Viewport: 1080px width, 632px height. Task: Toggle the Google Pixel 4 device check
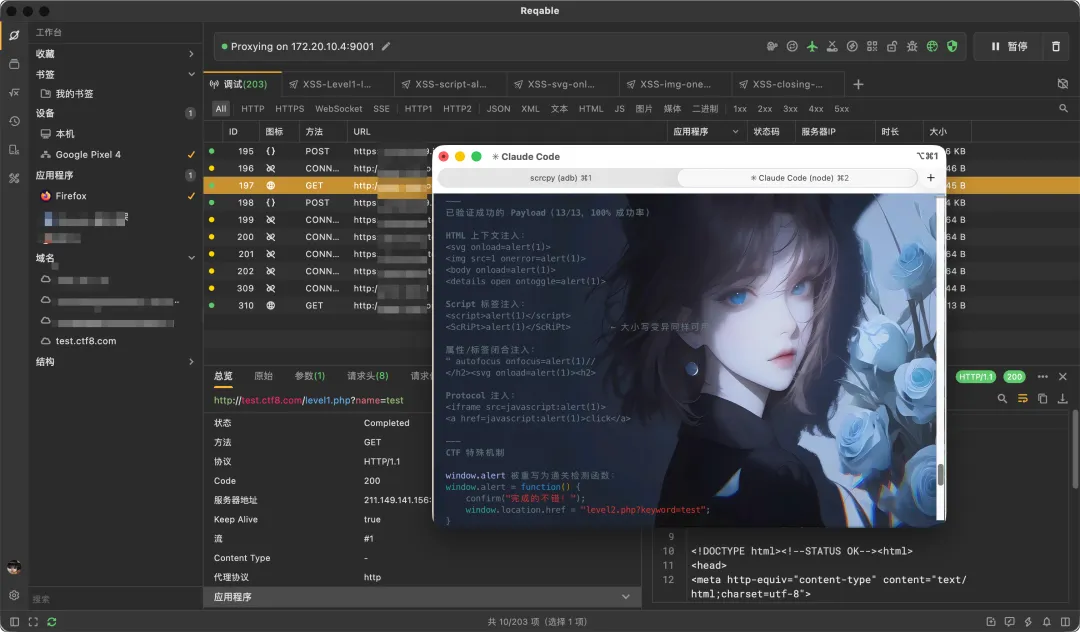(191, 154)
